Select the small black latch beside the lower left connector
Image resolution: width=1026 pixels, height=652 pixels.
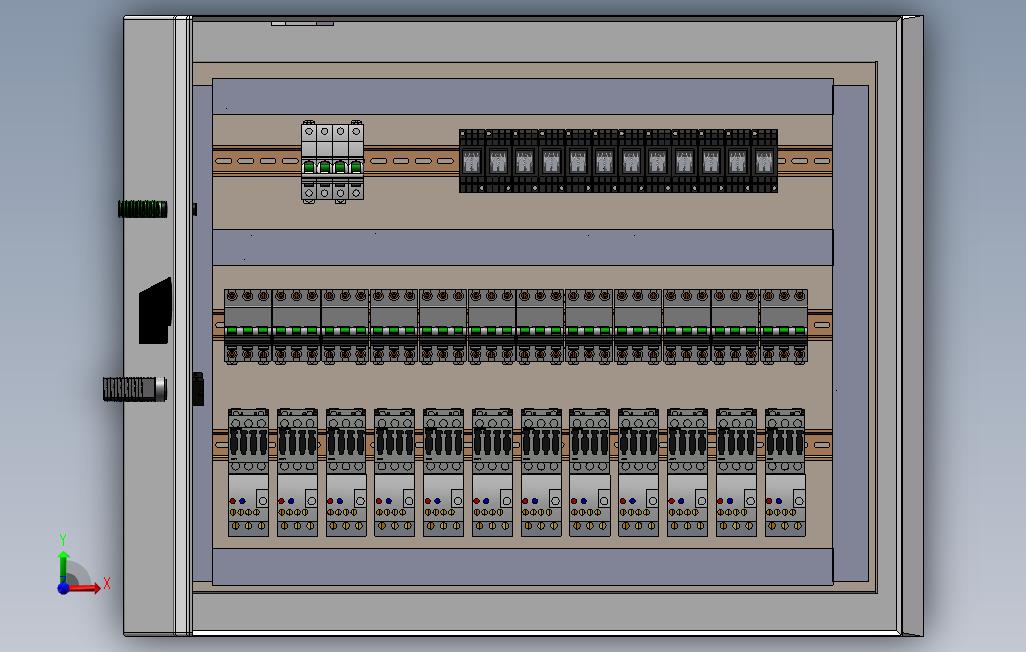198,389
